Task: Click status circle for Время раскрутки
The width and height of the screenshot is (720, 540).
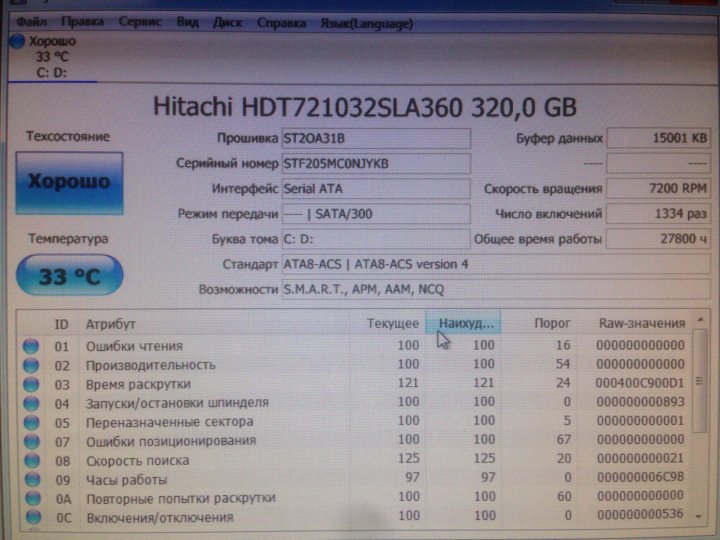Action: click(x=31, y=384)
